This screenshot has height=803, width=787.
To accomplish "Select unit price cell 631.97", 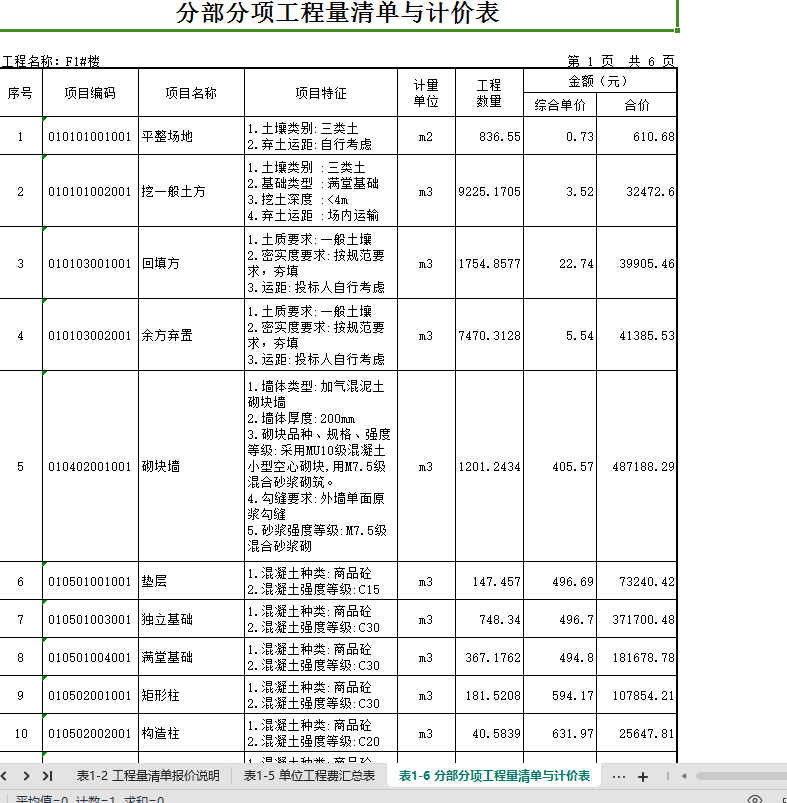I will (560, 733).
